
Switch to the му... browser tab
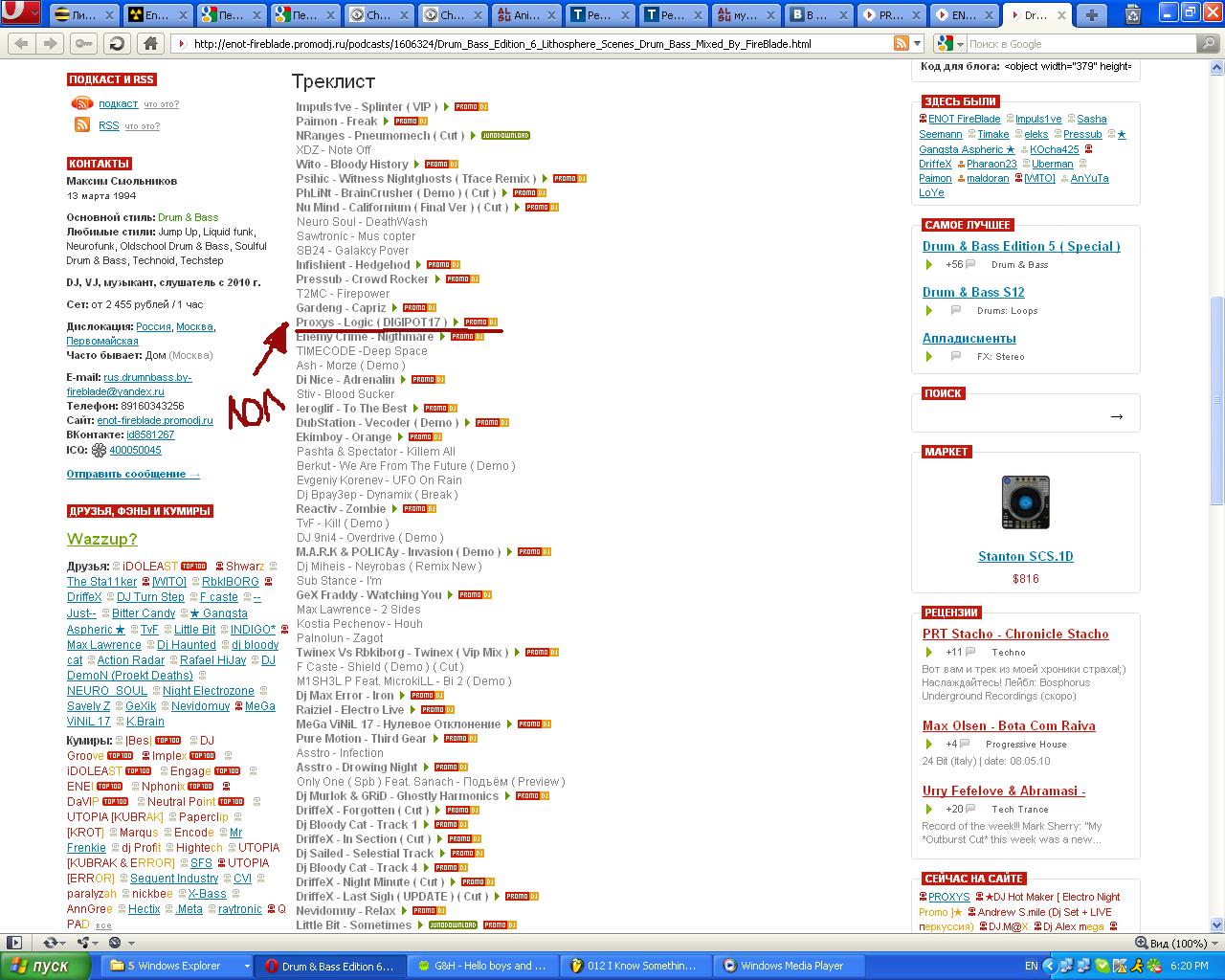745,14
